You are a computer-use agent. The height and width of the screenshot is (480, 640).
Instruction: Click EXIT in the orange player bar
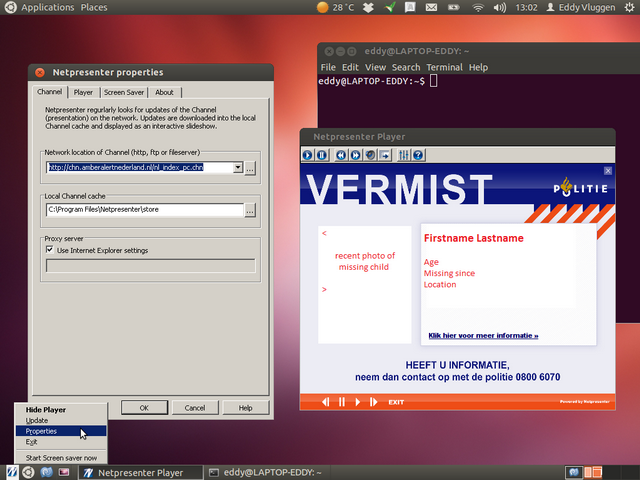[396, 402]
